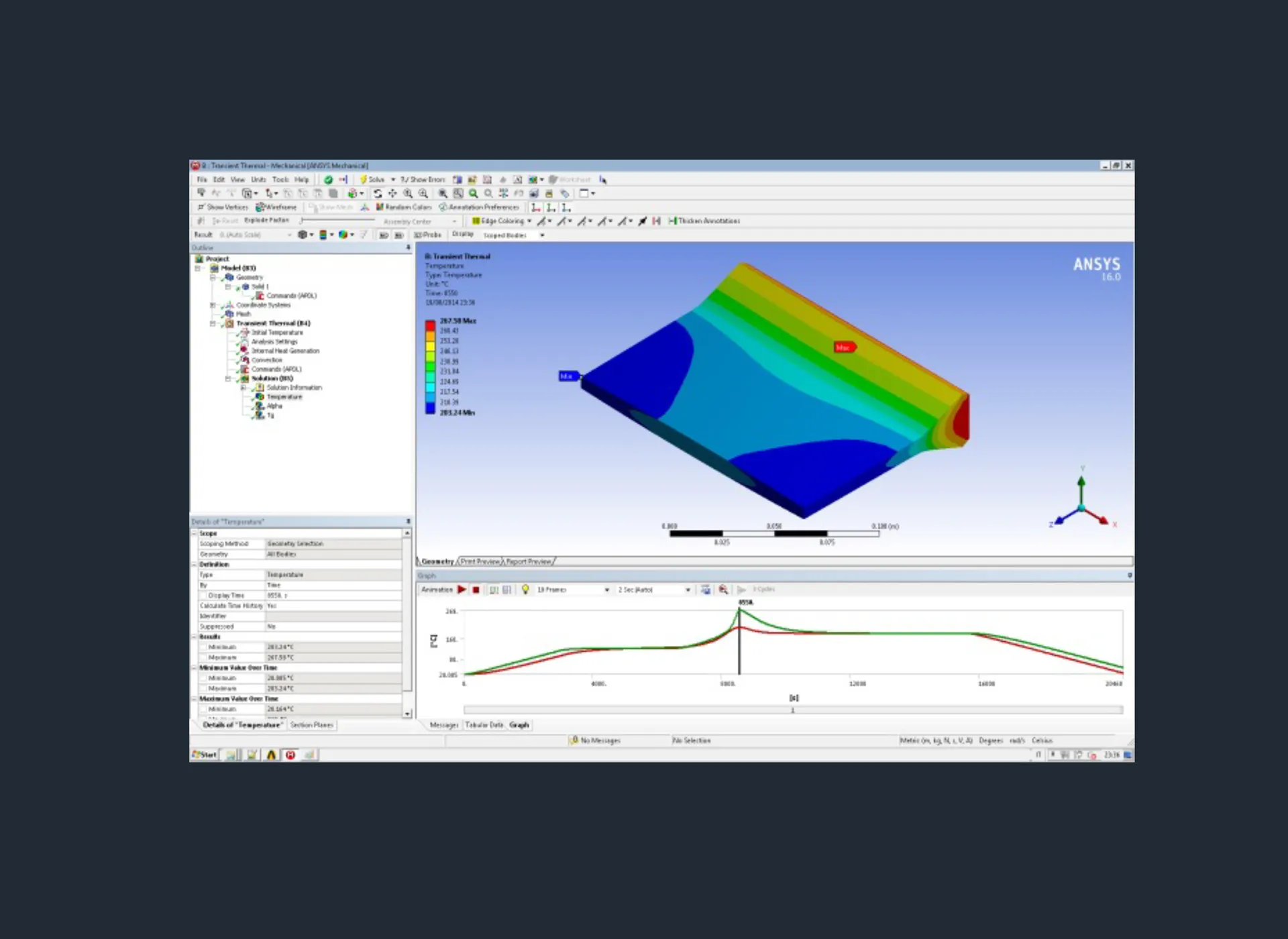Click the red color band in legend
This screenshot has height=939, width=1288.
point(430,326)
